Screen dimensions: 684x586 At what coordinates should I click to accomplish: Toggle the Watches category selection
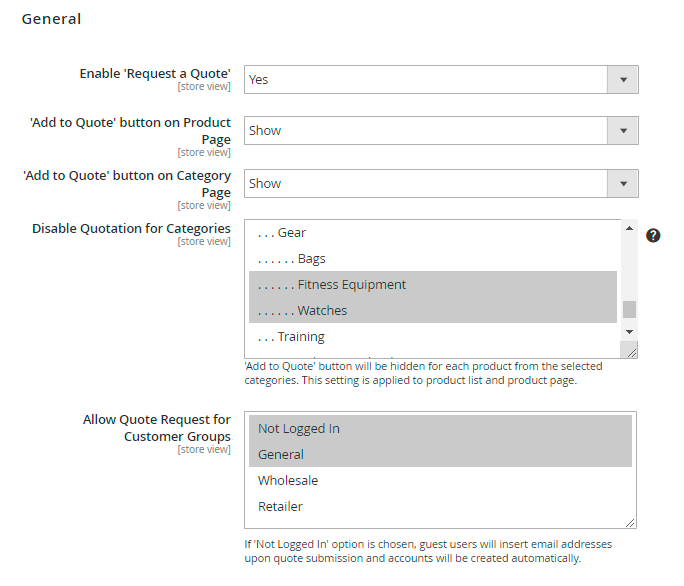pyautogui.click(x=321, y=311)
